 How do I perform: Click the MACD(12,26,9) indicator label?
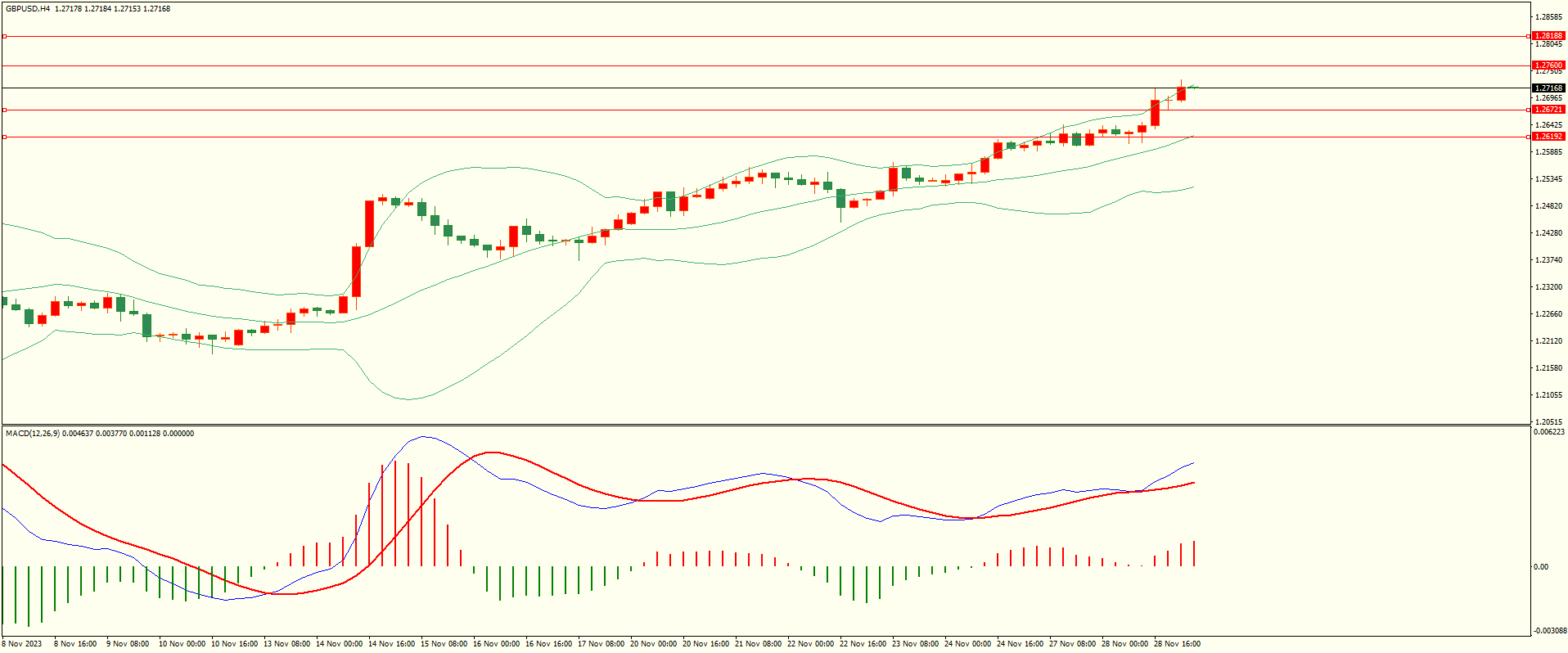click(x=33, y=434)
